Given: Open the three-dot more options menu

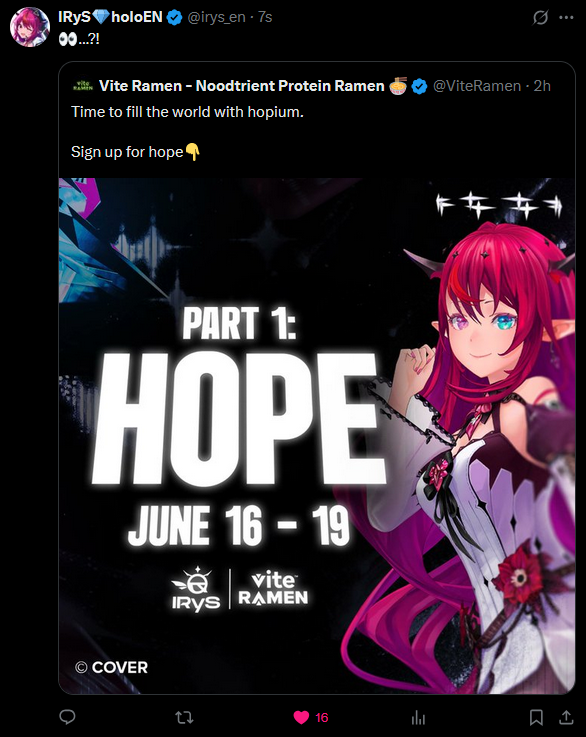Looking at the screenshot, I should tap(566, 17).
